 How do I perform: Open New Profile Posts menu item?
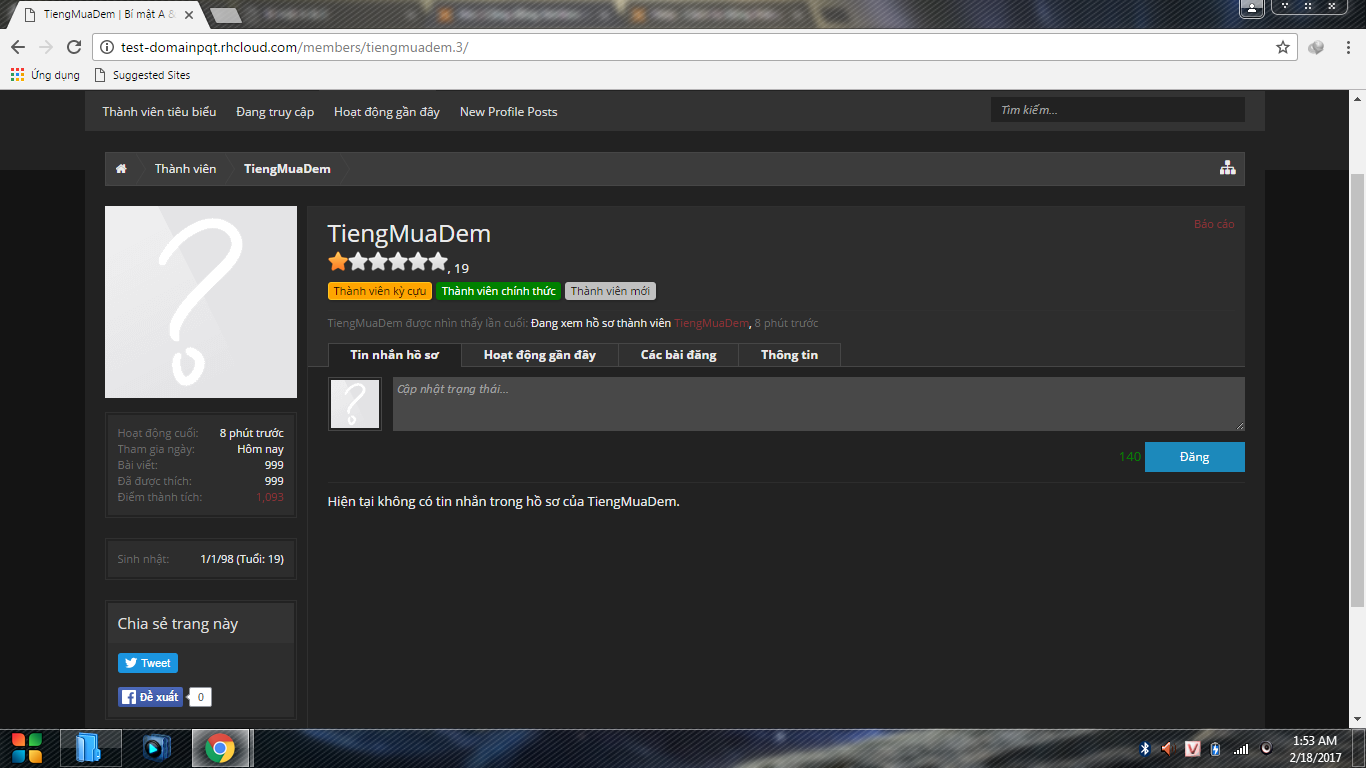[508, 112]
